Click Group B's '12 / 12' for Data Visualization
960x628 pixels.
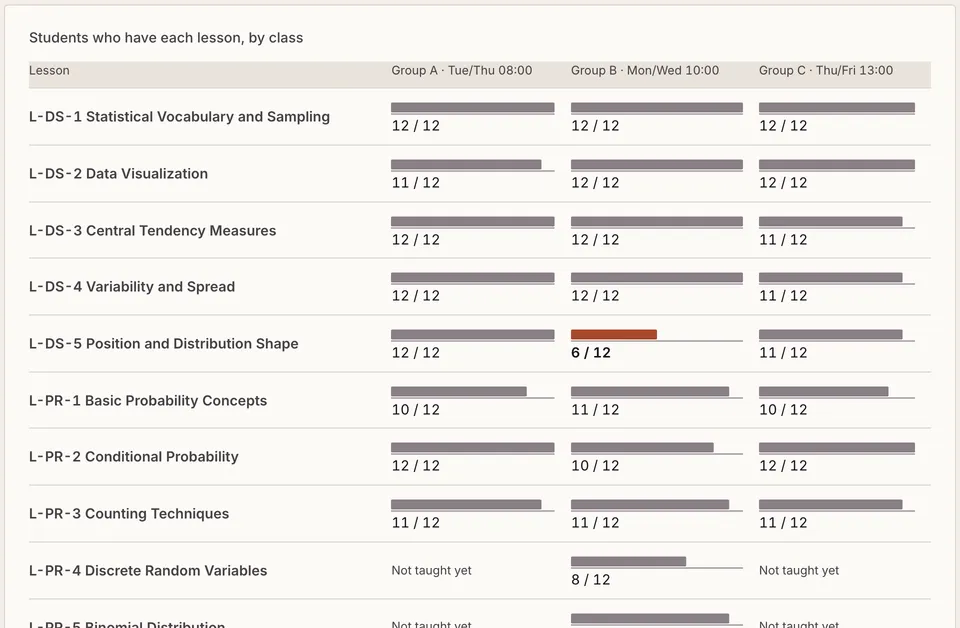[595, 182]
